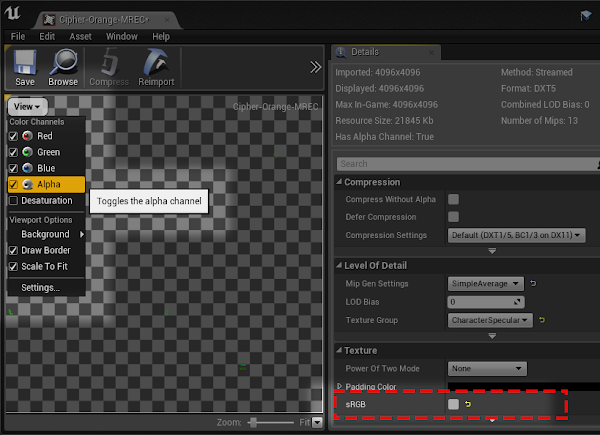Collapse the Texture section
600x435 pixels.
pos(339,350)
